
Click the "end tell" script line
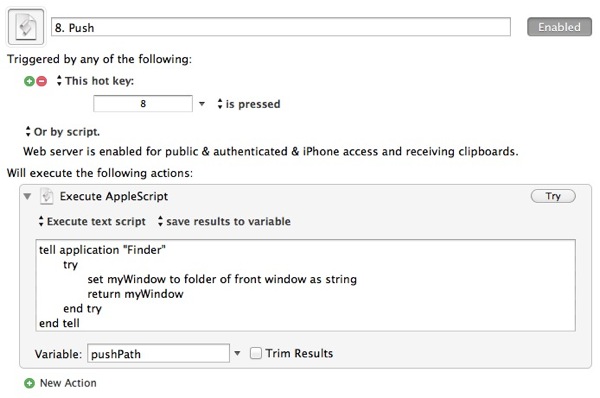(x=59, y=323)
